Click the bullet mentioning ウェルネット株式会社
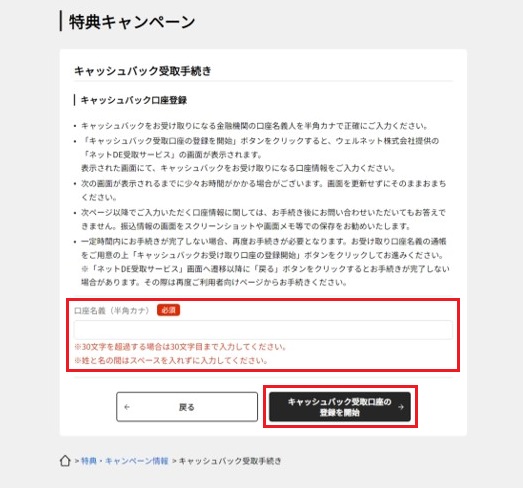Image resolution: width=523 pixels, height=488 pixels. [x=260, y=154]
